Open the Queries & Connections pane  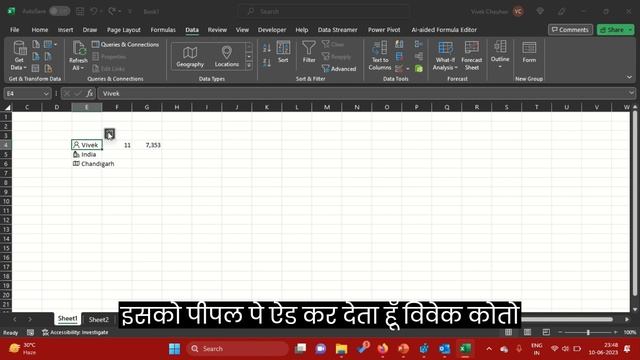[126, 44]
